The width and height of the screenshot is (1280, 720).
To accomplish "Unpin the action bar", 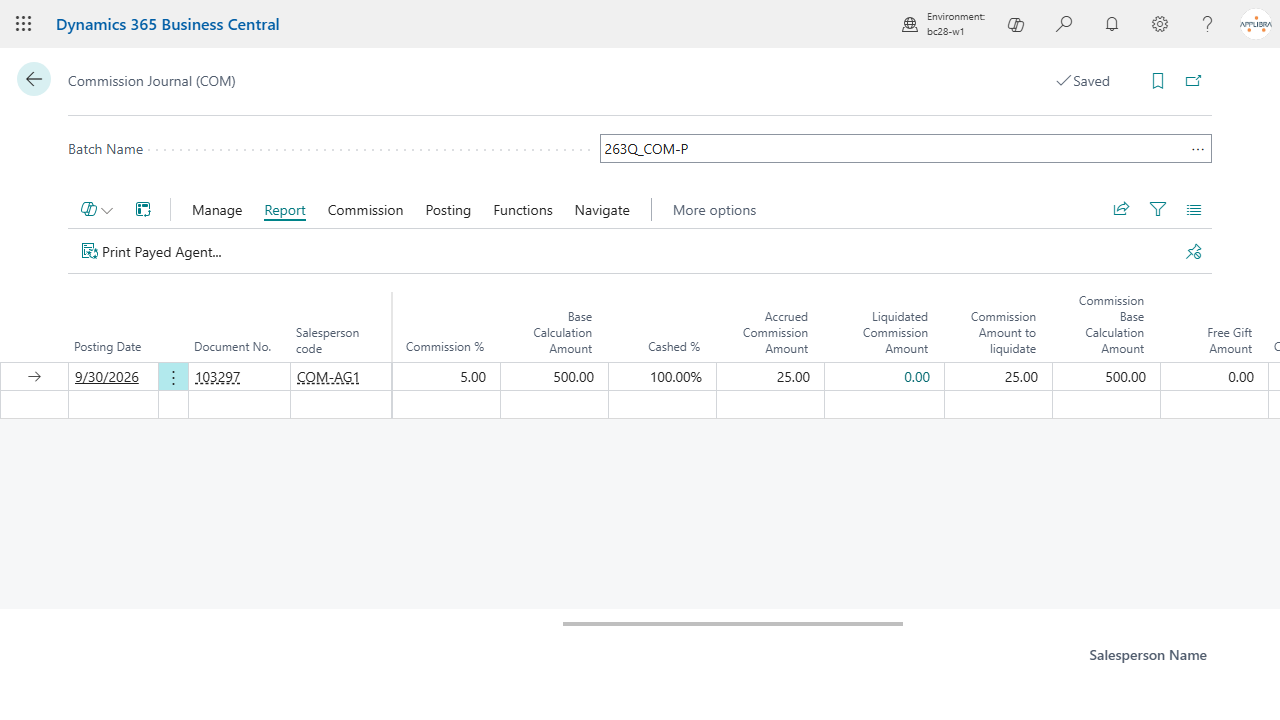I will (1194, 252).
